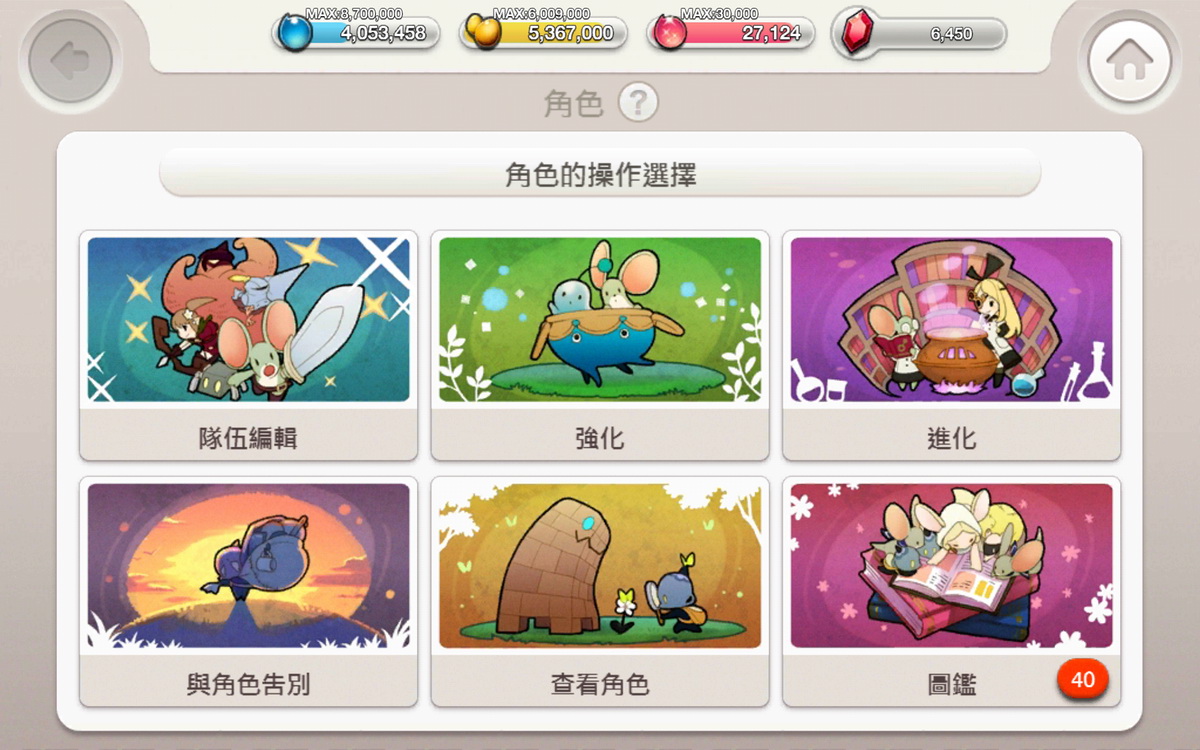Open 查看角色 view characters label
The height and width of the screenshot is (750, 1200).
tap(600, 684)
